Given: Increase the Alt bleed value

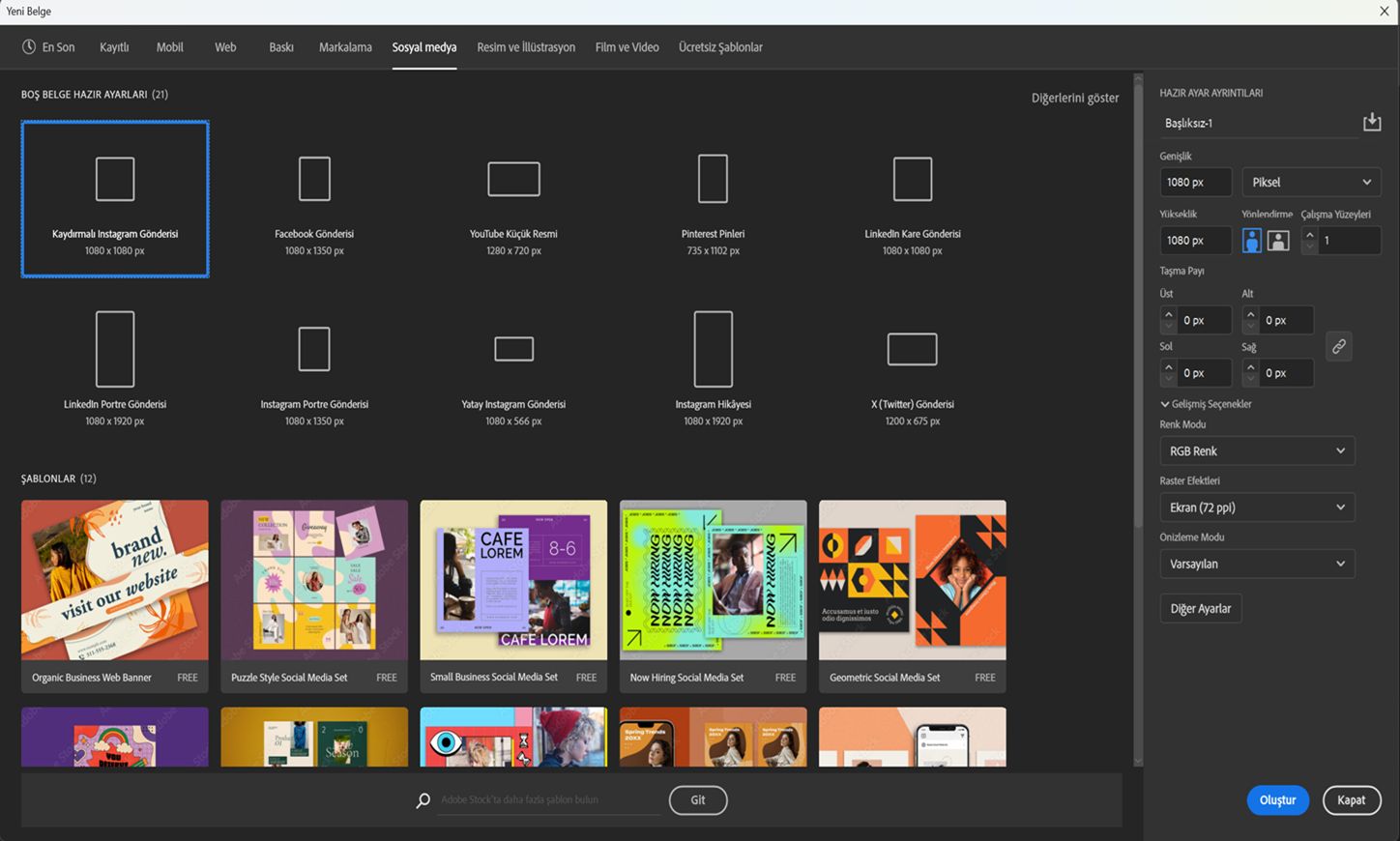Looking at the screenshot, I should click(x=1250, y=314).
